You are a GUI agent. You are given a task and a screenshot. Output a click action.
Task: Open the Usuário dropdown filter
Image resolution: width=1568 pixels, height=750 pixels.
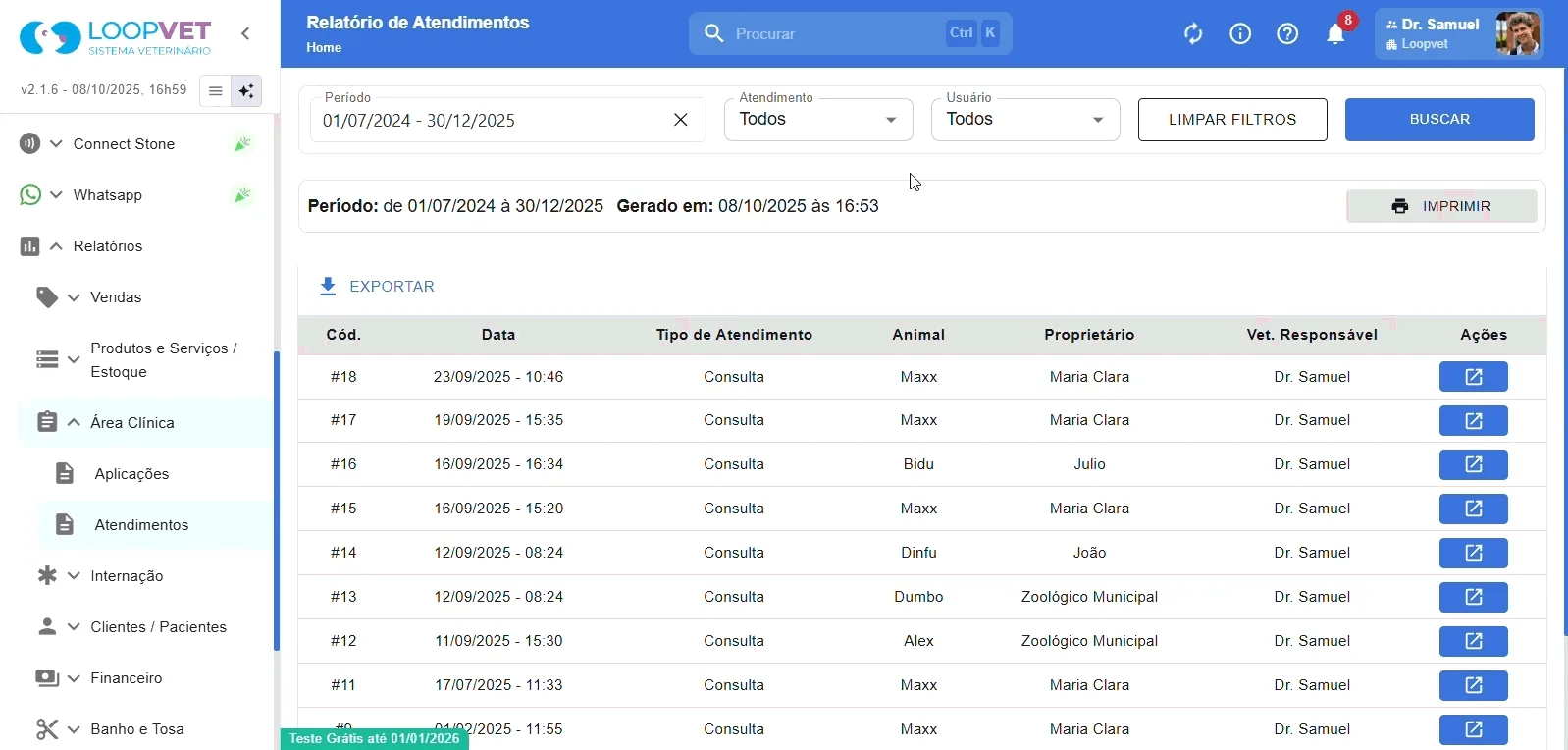point(1025,120)
